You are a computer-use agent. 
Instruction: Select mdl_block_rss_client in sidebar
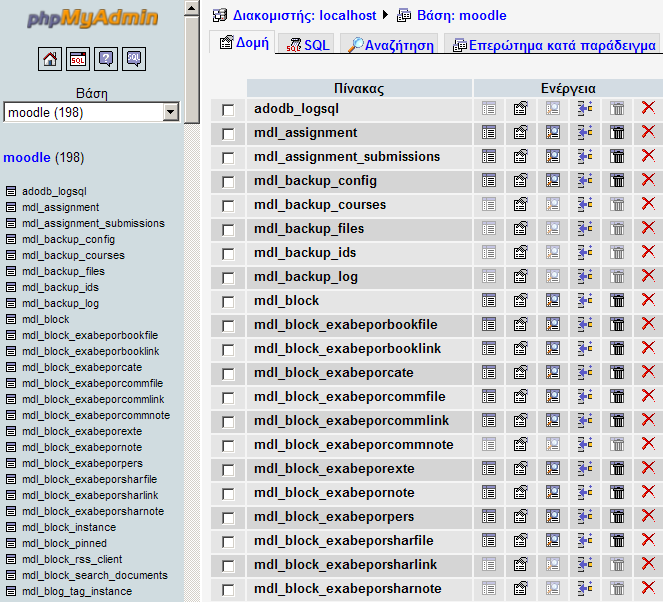click(72, 559)
